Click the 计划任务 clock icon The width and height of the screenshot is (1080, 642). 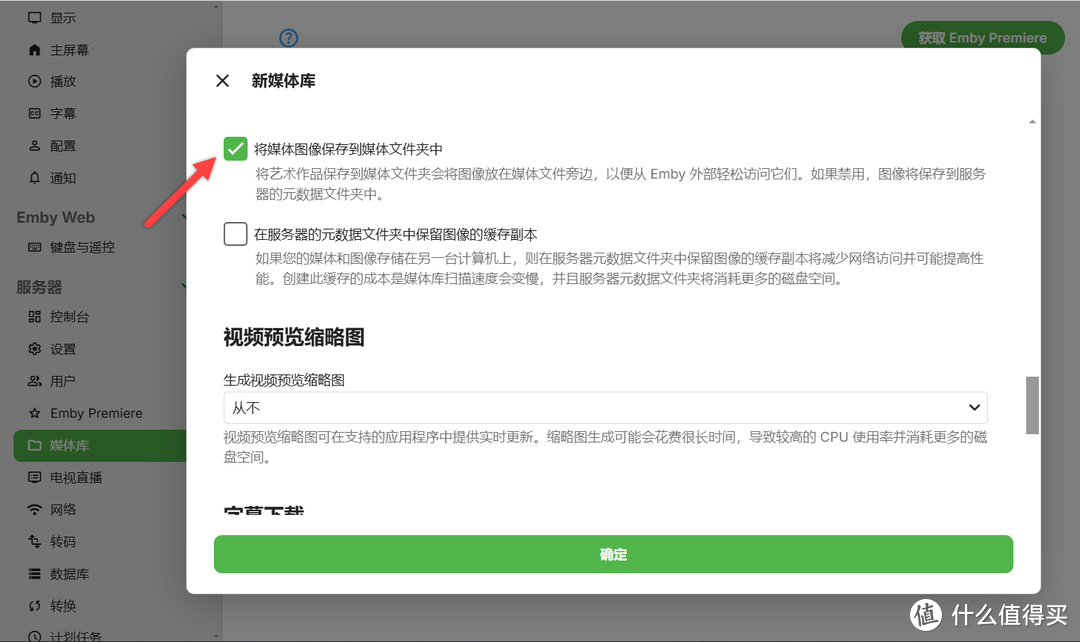34,636
